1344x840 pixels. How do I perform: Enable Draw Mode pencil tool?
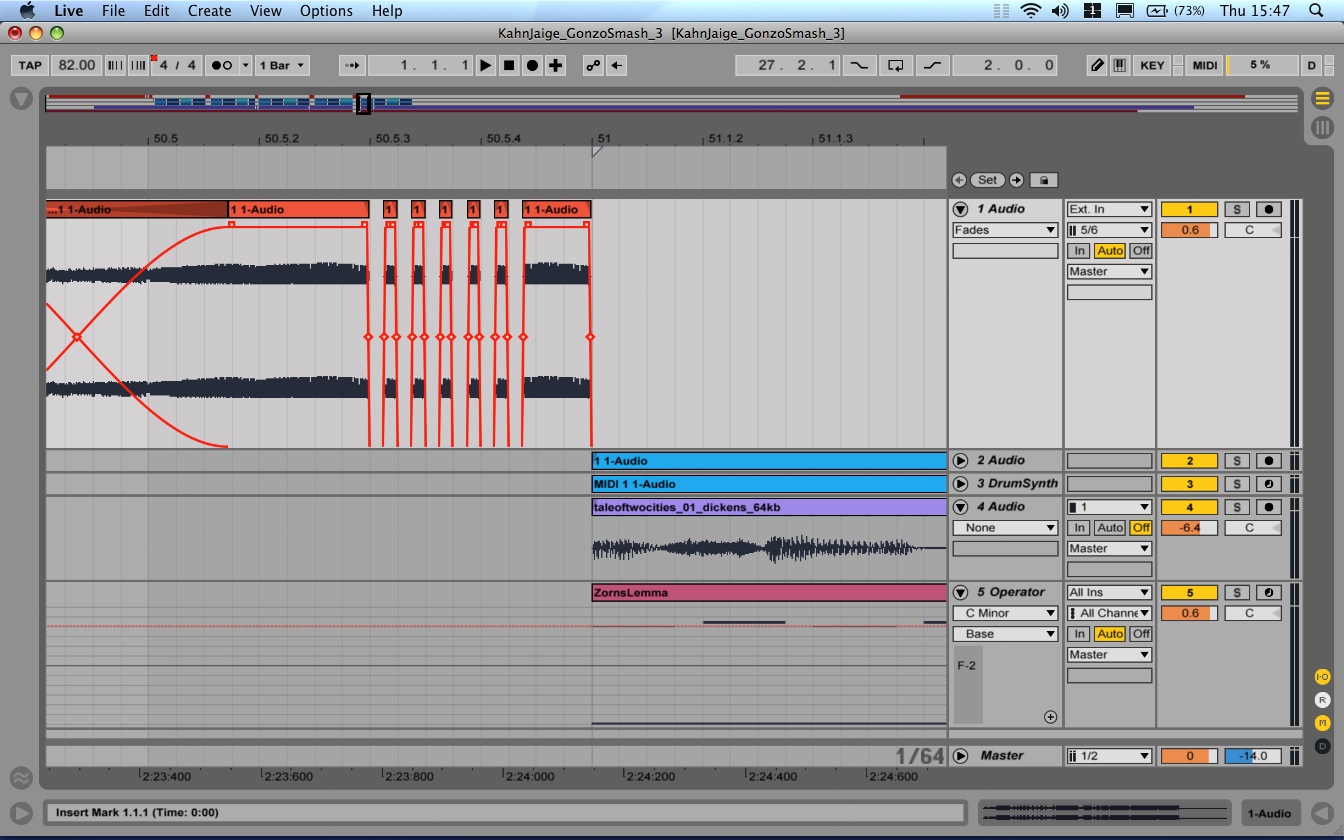pos(1097,65)
